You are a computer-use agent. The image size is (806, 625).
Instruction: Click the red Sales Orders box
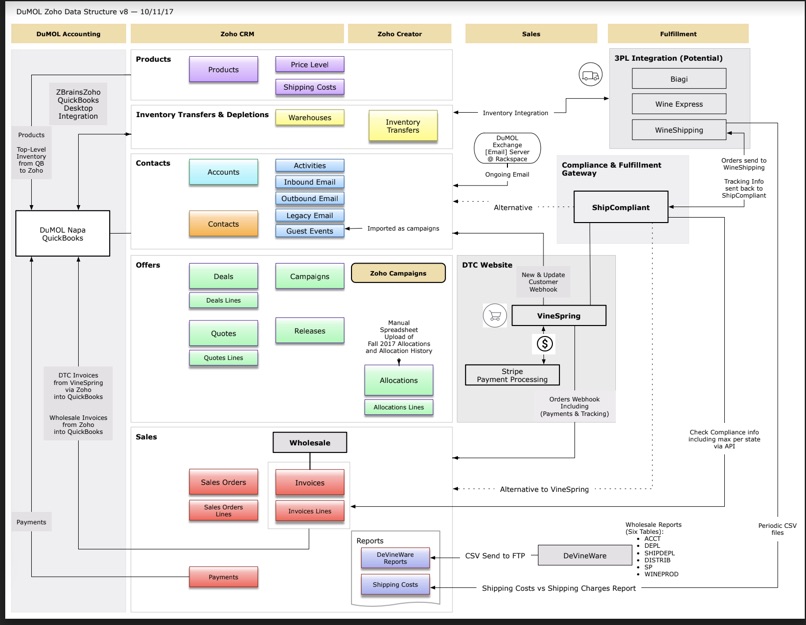[223, 482]
